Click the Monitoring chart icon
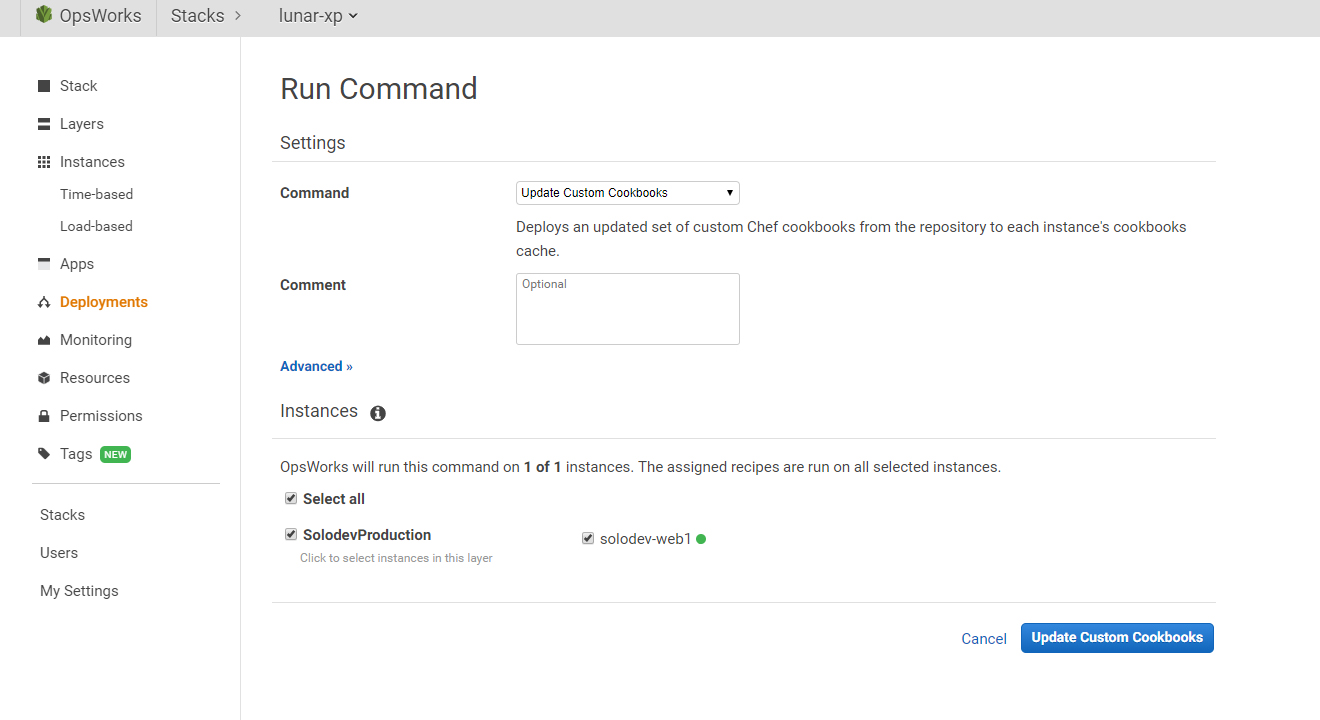 tap(44, 340)
